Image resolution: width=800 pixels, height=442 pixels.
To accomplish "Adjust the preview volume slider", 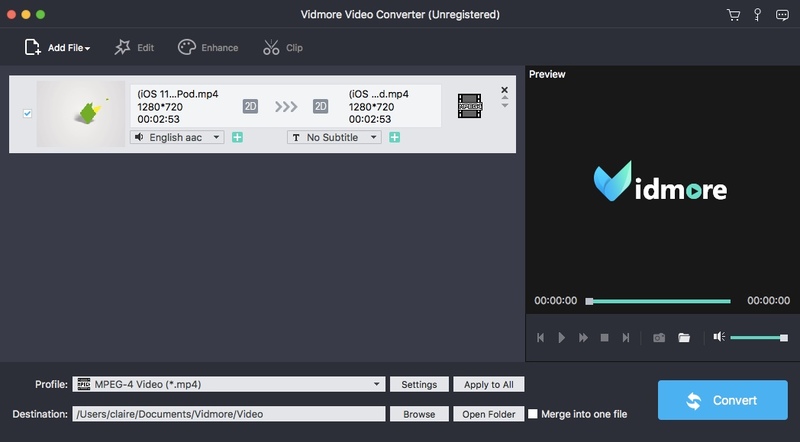I will (758, 338).
